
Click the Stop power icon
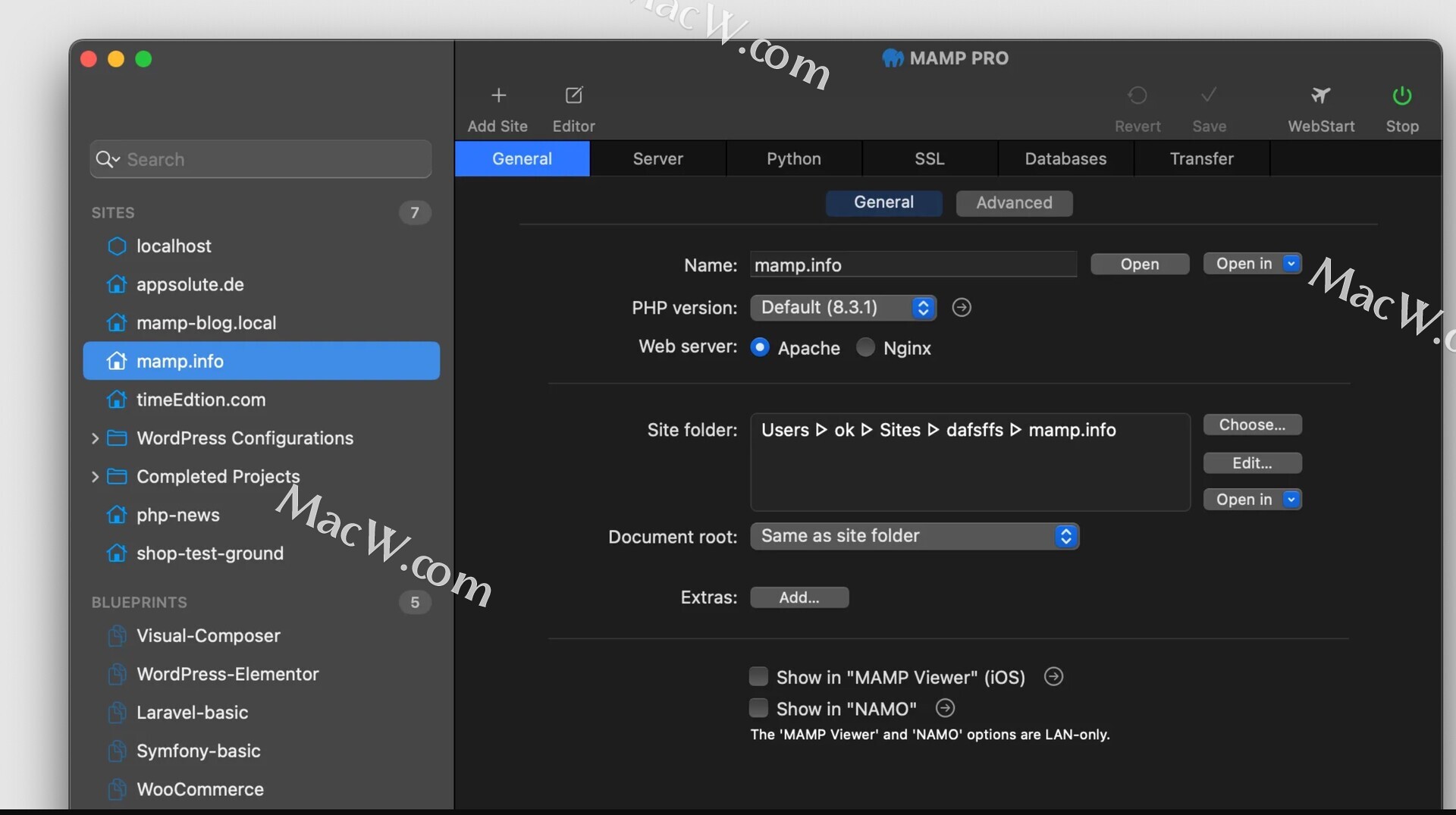(x=1402, y=96)
